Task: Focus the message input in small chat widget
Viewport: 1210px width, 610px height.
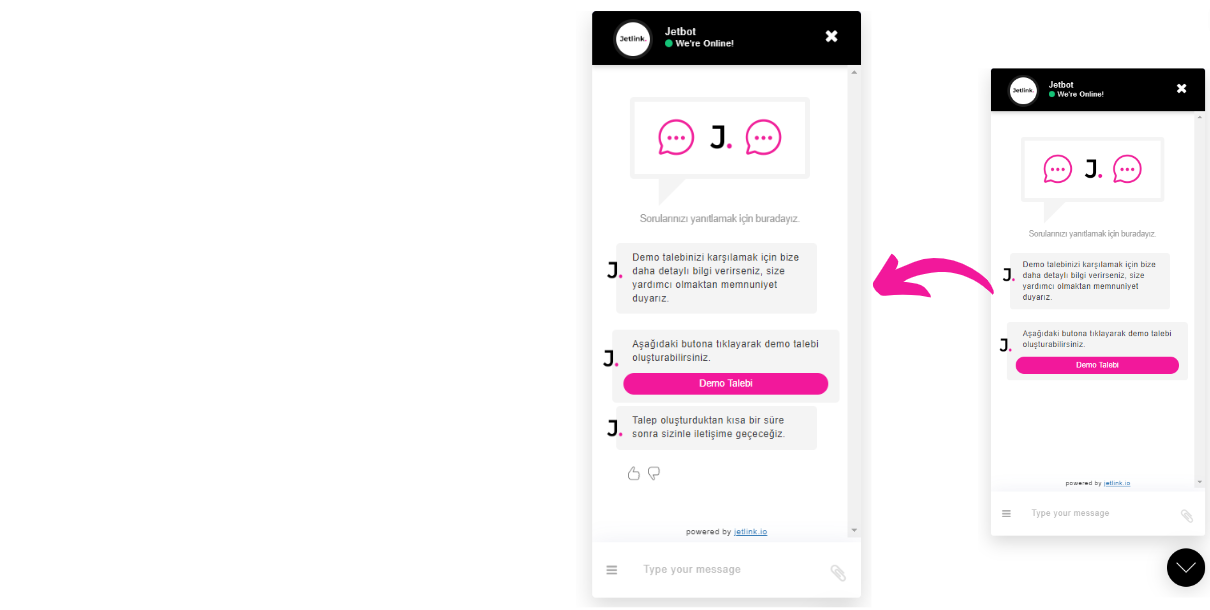Action: (x=1097, y=513)
